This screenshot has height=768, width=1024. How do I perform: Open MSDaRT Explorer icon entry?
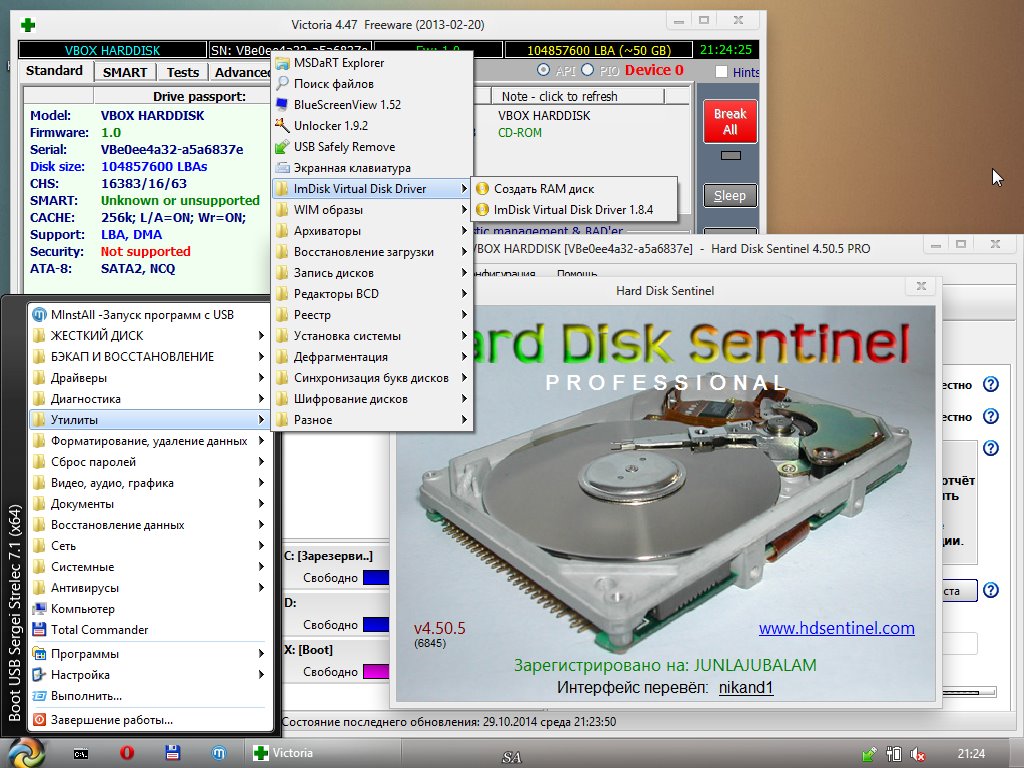click(x=282, y=63)
